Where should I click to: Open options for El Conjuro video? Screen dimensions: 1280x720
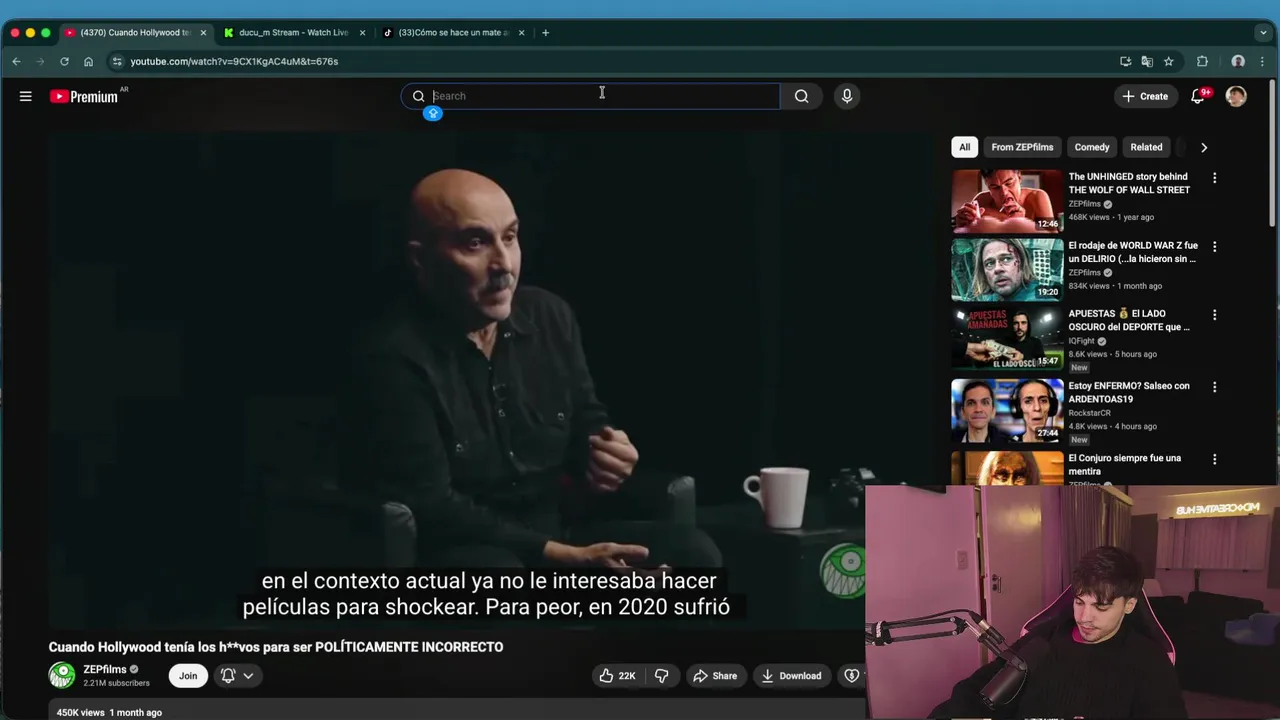[x=1215, y=459]
